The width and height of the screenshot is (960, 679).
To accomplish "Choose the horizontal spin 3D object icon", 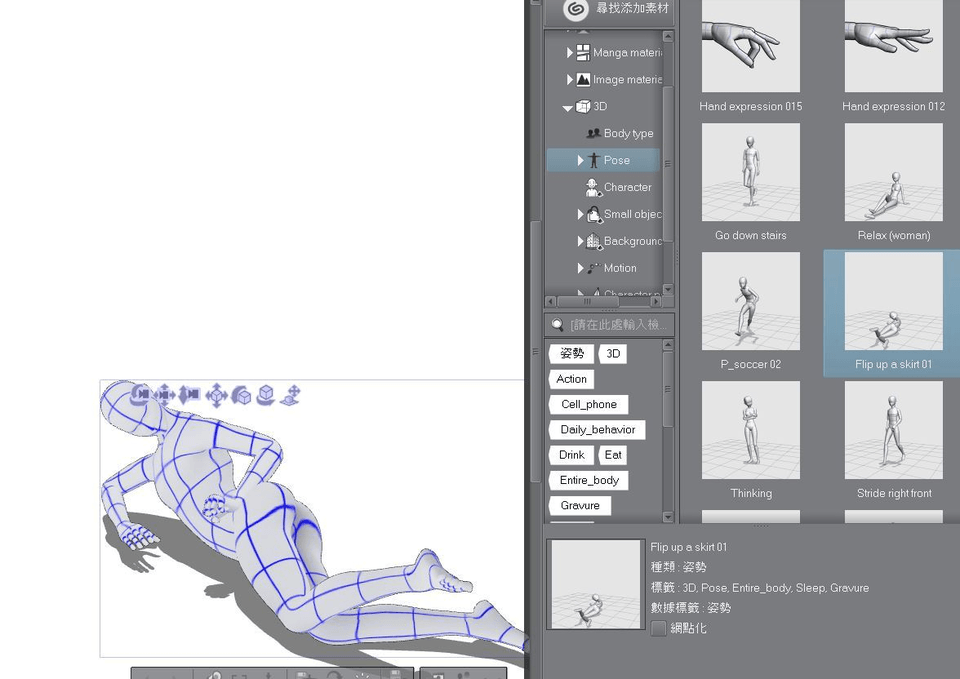I will 266,395.
